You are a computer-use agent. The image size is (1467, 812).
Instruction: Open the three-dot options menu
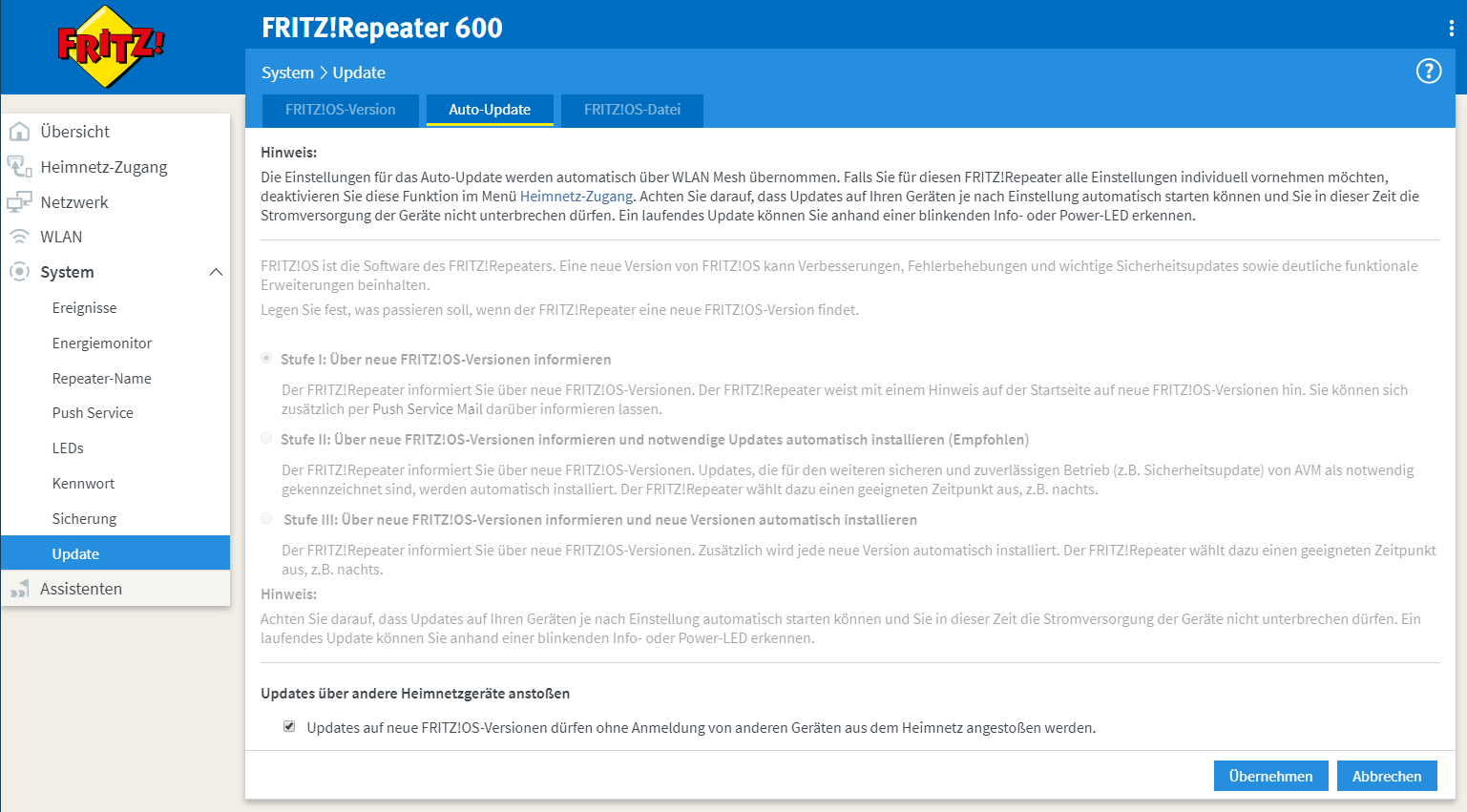click(1451, 29)
